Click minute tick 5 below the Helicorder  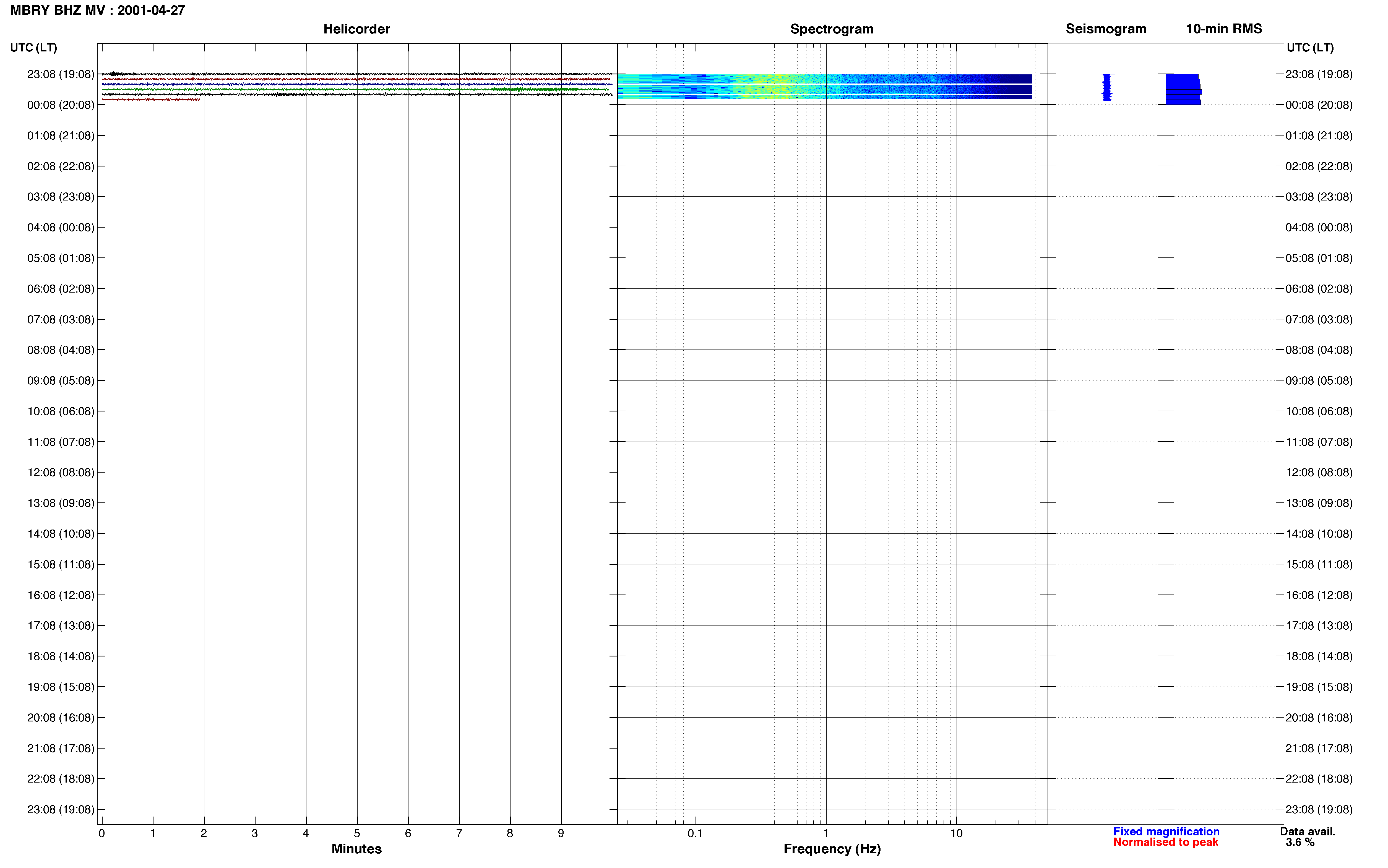[357, 833]
